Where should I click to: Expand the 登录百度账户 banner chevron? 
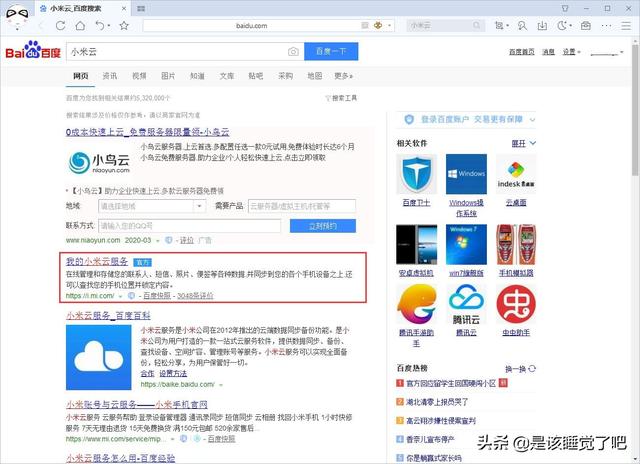click(x=532, y=120)
